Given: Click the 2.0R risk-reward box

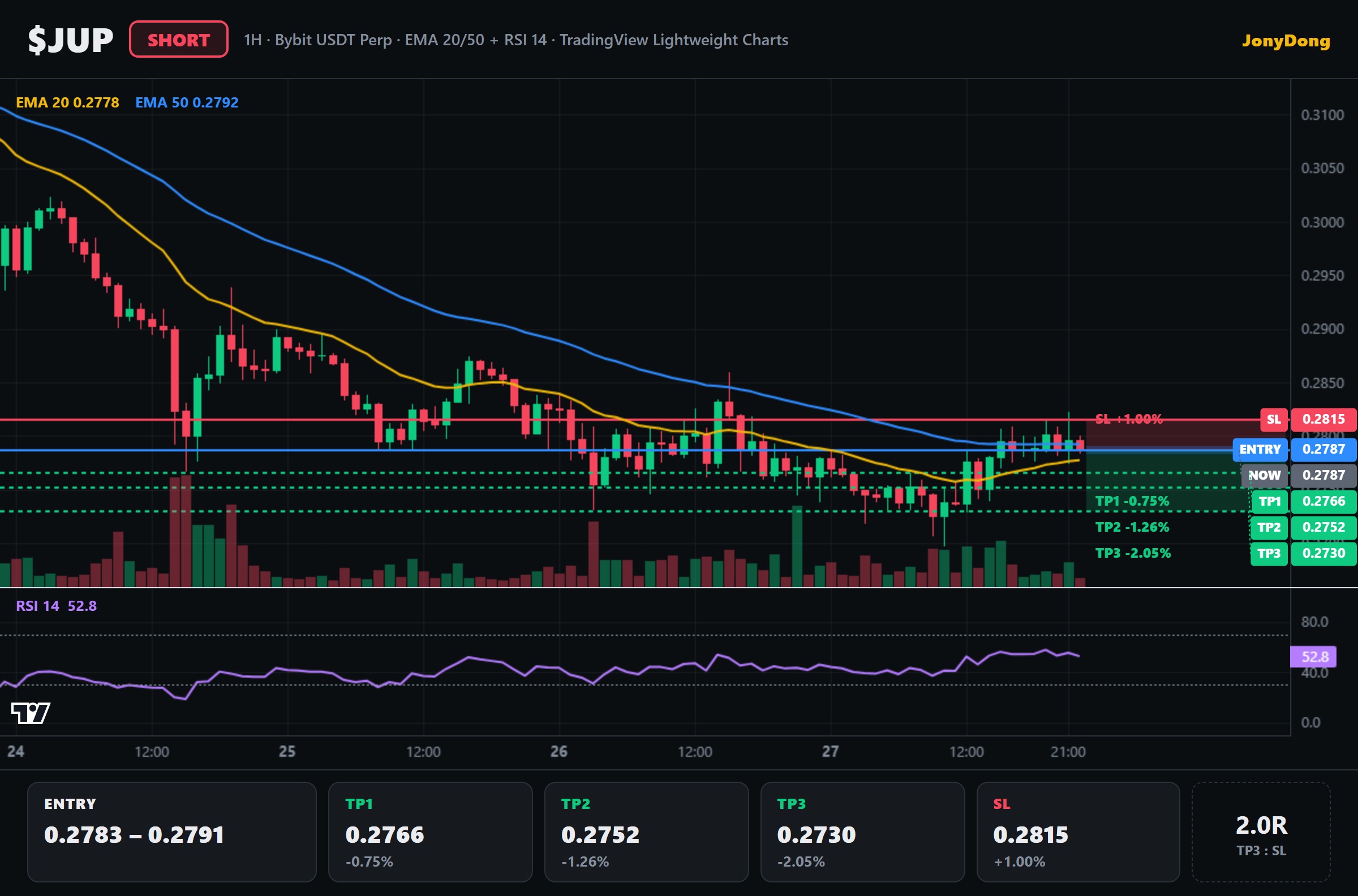Looking at the screenshot, I should pos(1261,832).
